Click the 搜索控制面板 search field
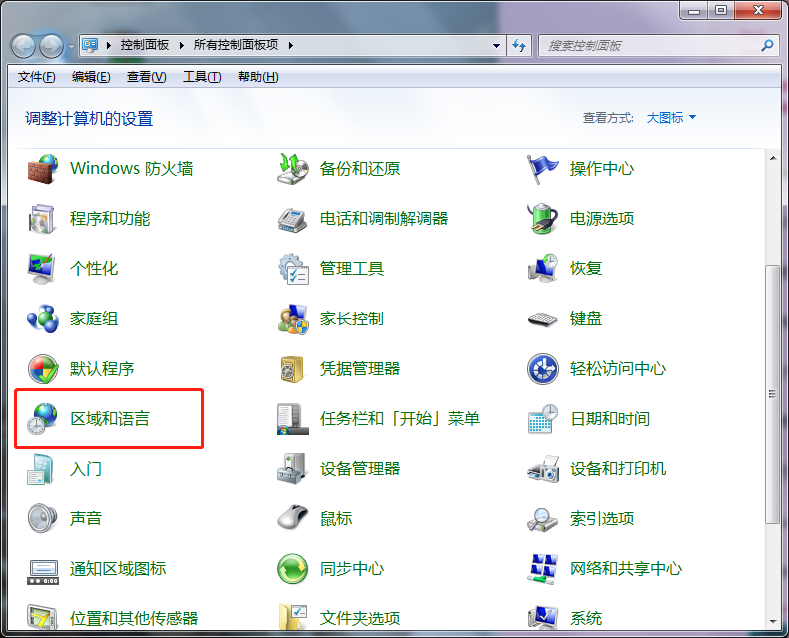Image resolution: width=789 pixels, height=638 pixels. point(659,46)
